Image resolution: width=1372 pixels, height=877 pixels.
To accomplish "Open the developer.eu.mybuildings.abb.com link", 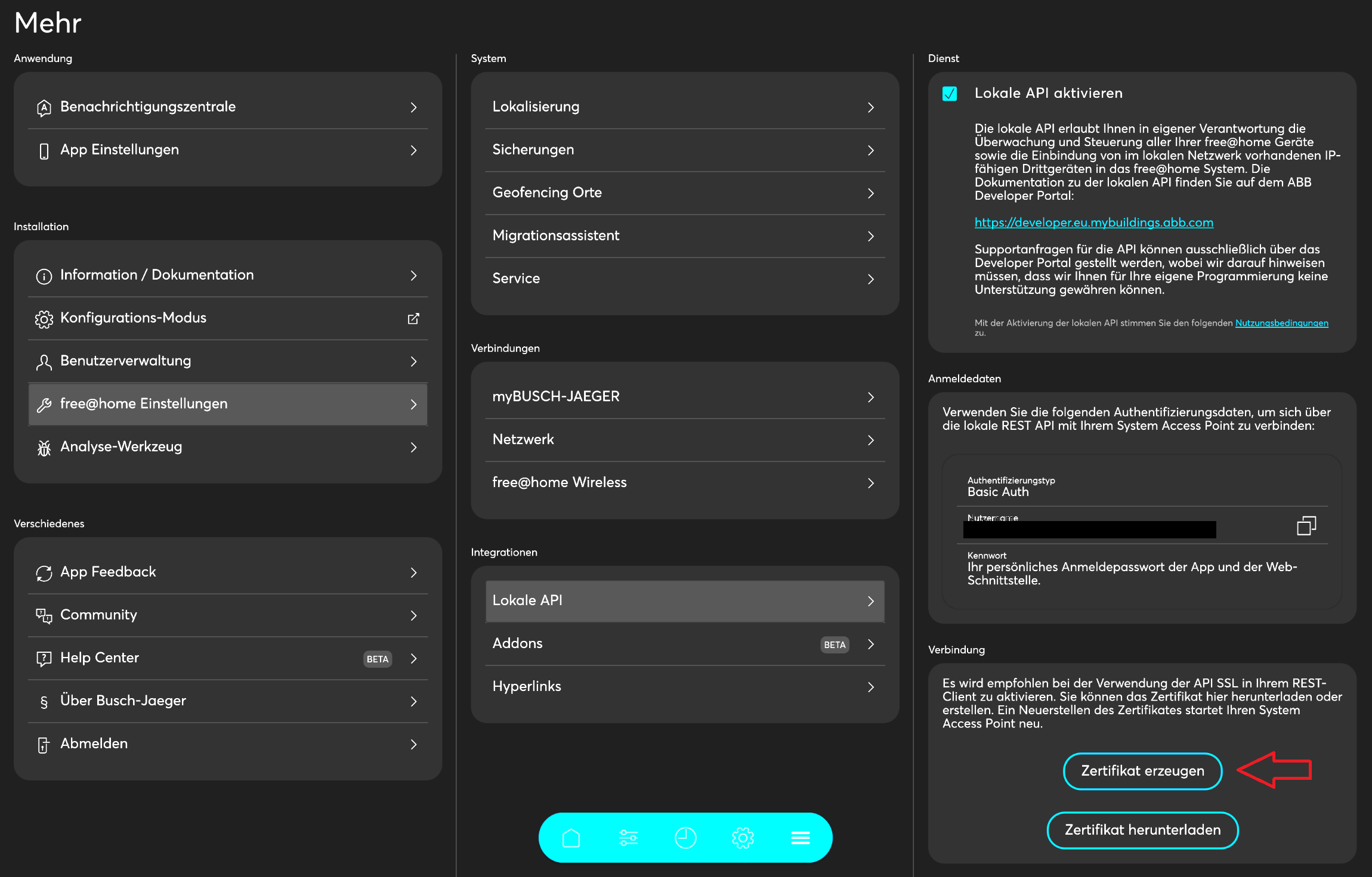I will (x=1093, y=222).
